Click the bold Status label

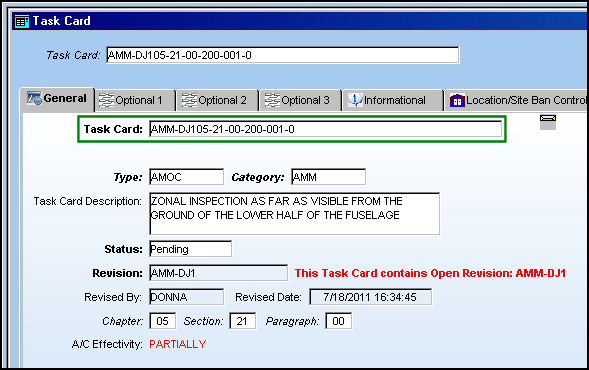(x=124, y=249)
